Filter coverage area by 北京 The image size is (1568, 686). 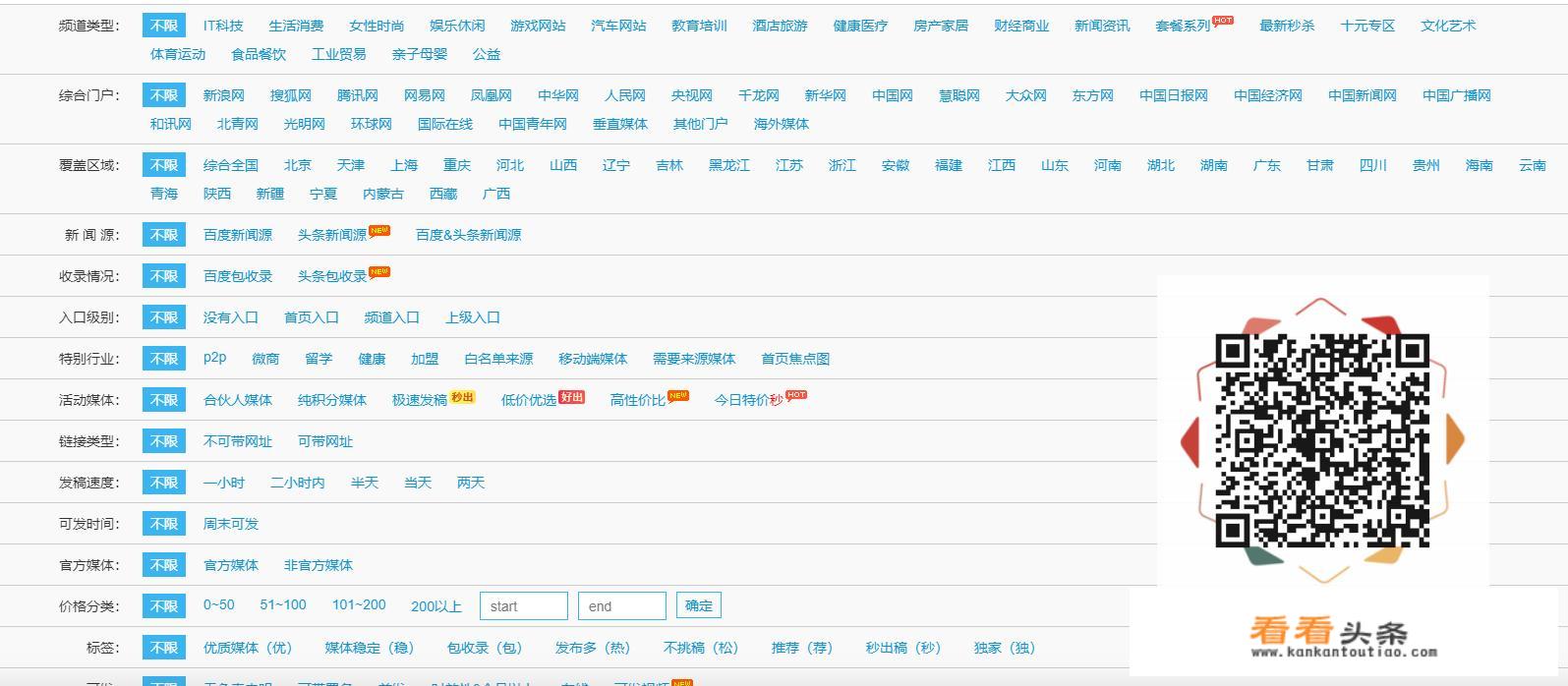[298, 165]
